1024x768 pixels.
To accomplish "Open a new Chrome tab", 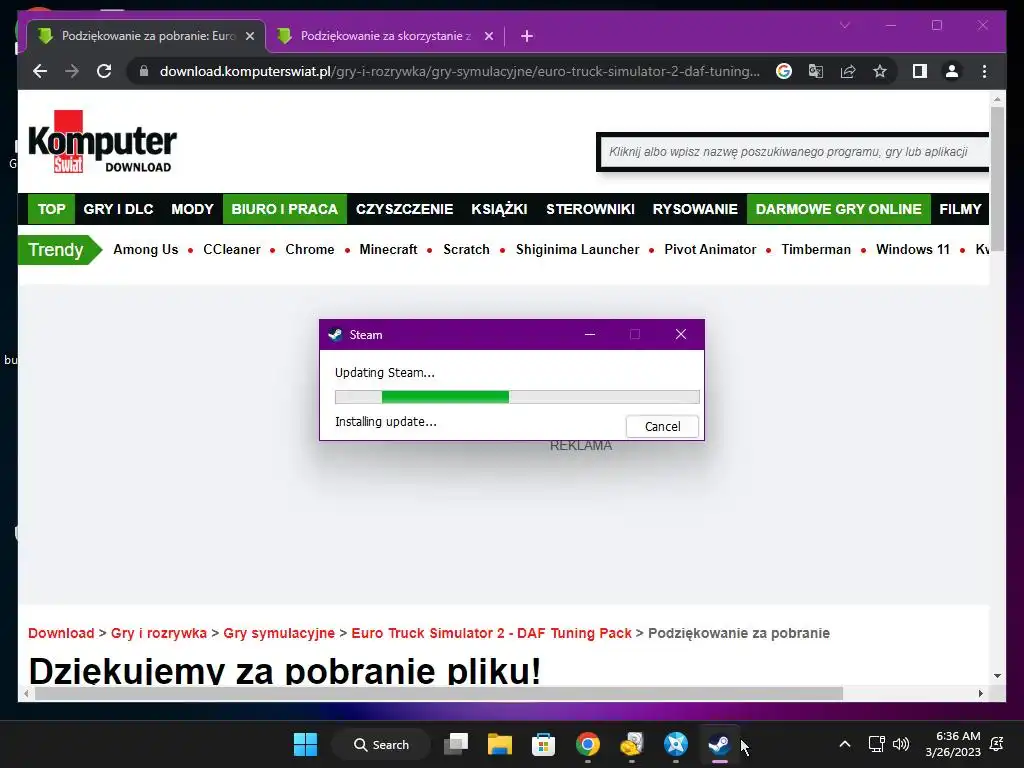I will 527,36.
